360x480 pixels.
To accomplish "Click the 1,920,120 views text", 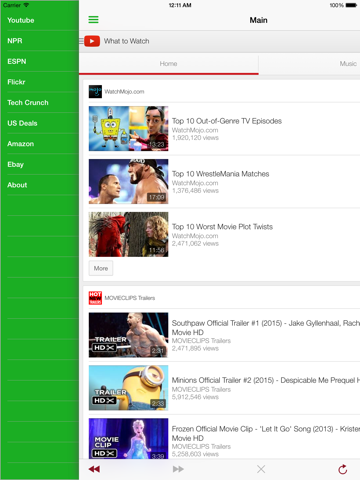I will pyautogui.click(x=195, y=138).
